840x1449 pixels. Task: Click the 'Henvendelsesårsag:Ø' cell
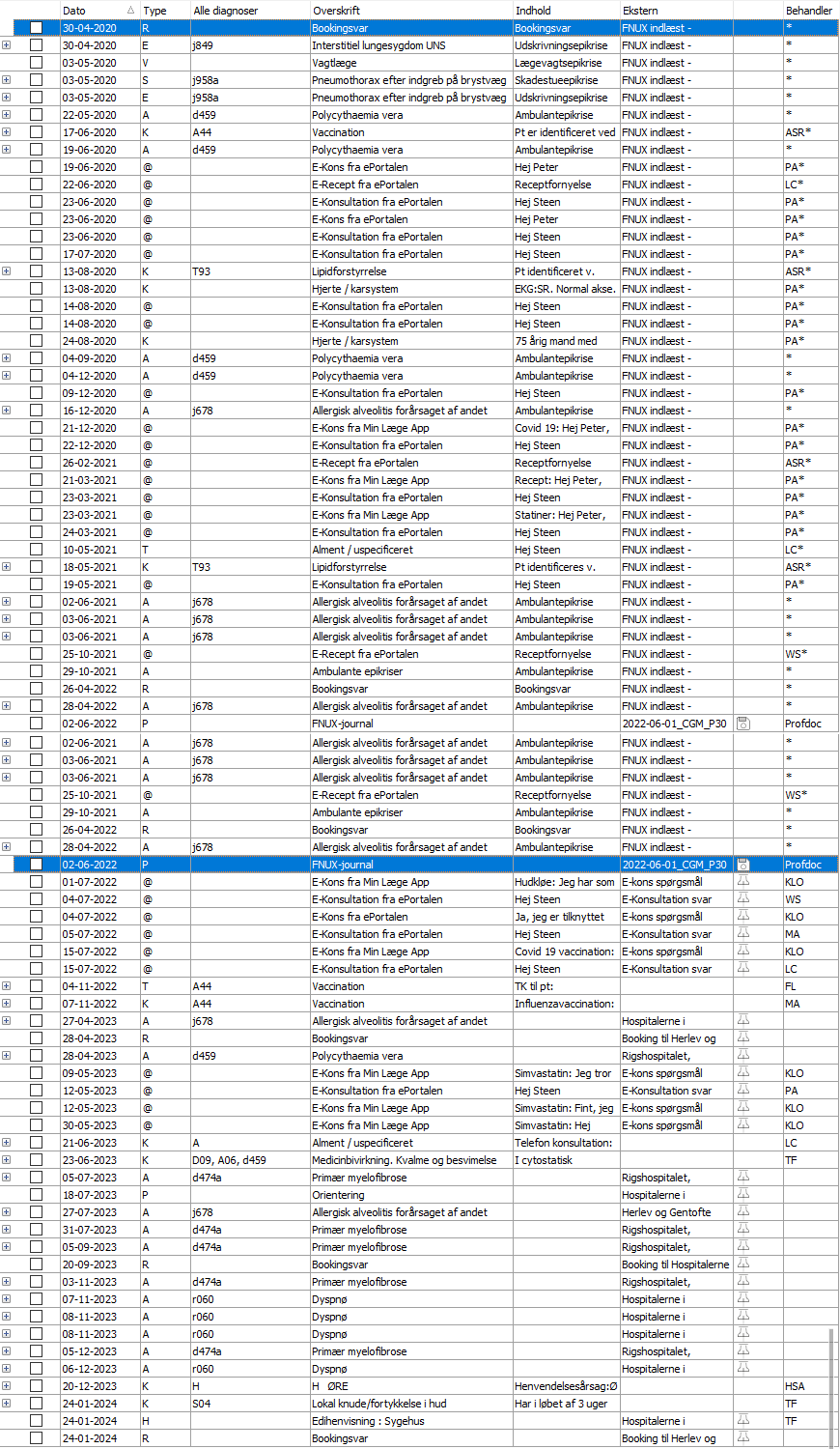tap(566, 1386)
